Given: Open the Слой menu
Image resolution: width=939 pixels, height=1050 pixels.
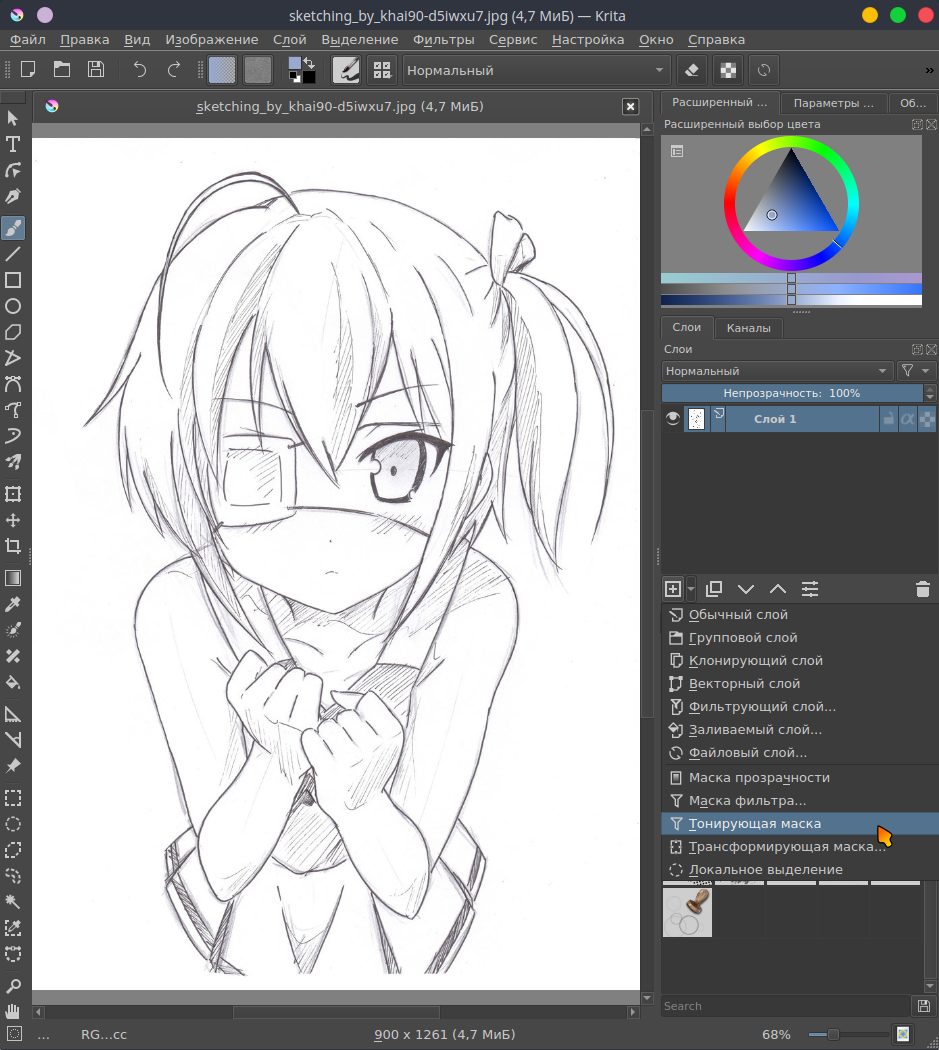Looking at the screenshot, I should 289,40.
